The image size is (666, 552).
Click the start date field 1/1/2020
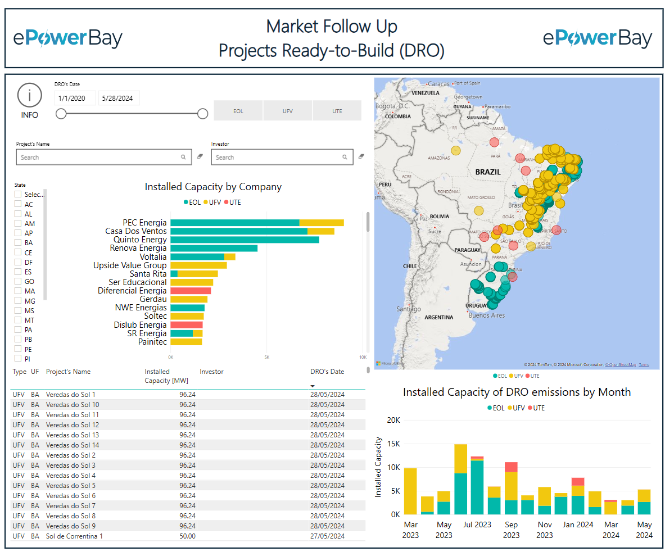pyautogui.click(x=75, y=98)
